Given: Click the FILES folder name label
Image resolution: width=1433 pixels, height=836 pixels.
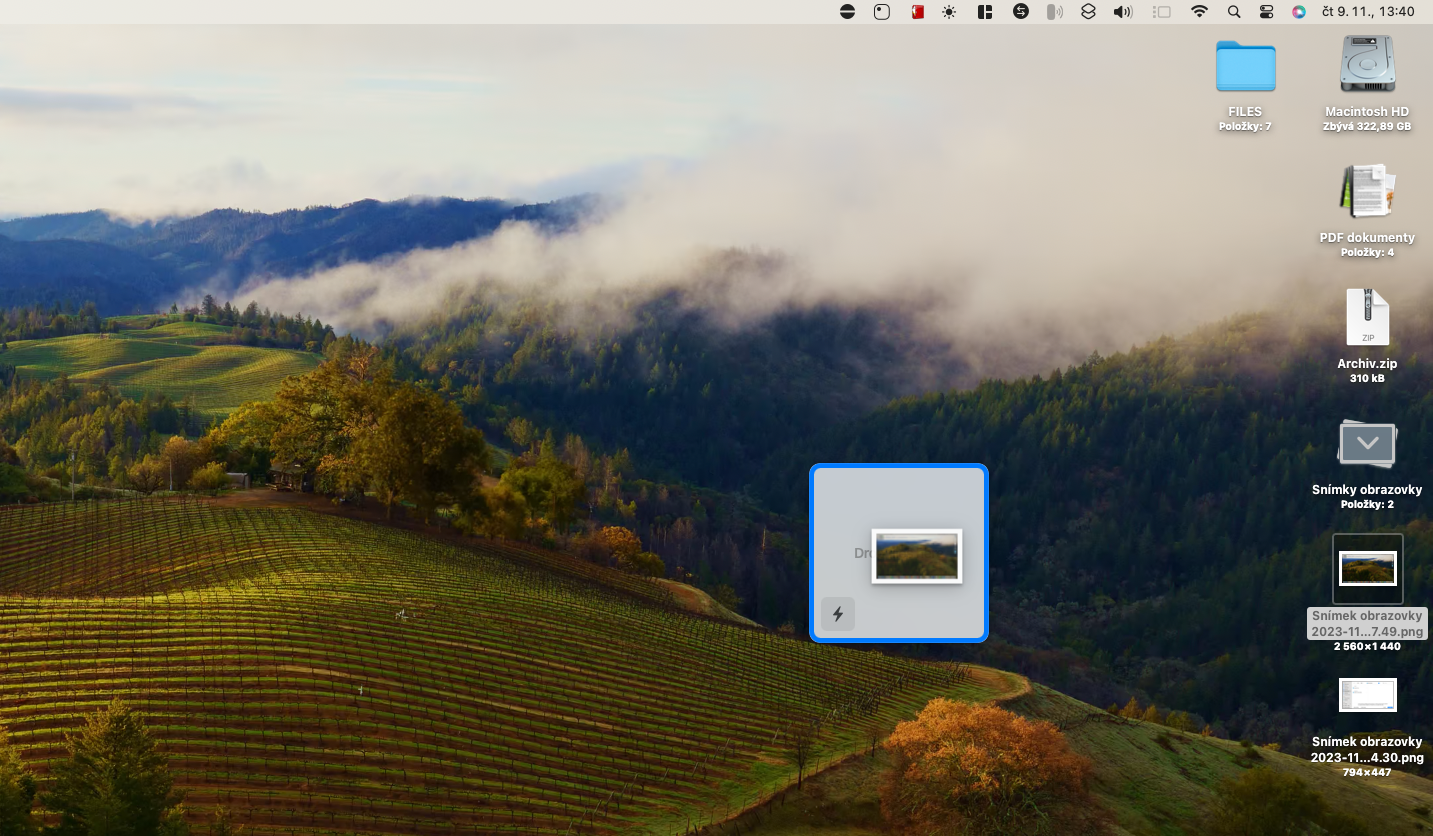Looking at the screenshot, I should pyautogui.click(x=1245, y=112).
